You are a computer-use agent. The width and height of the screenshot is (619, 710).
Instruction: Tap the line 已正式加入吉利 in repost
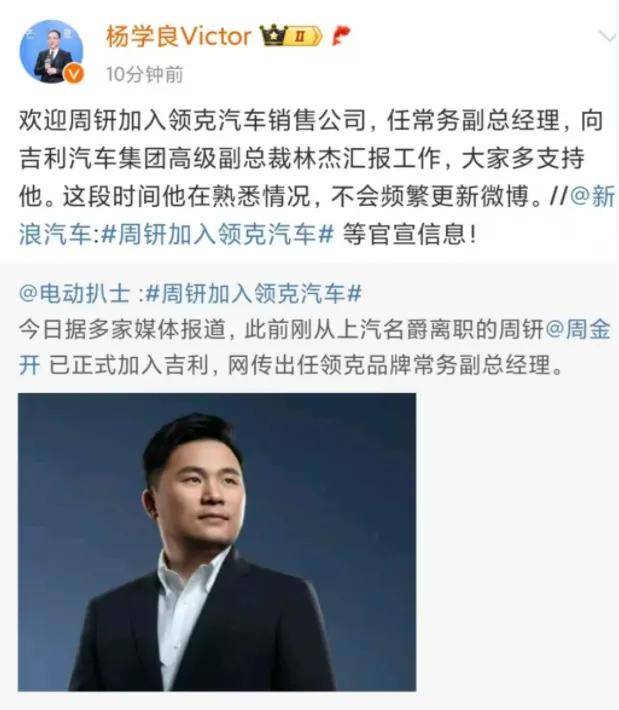129,365
